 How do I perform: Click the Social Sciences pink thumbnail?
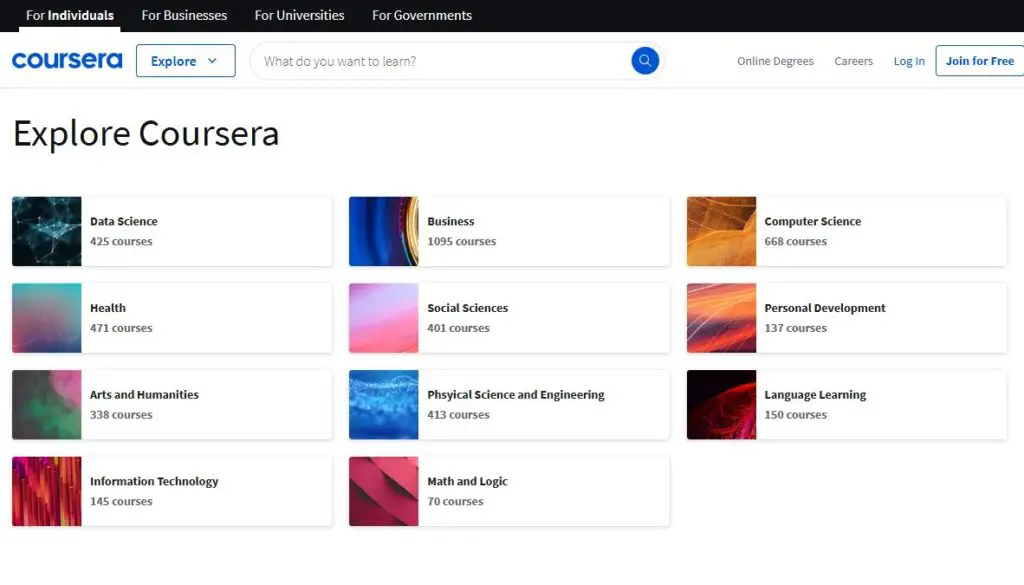383,318
